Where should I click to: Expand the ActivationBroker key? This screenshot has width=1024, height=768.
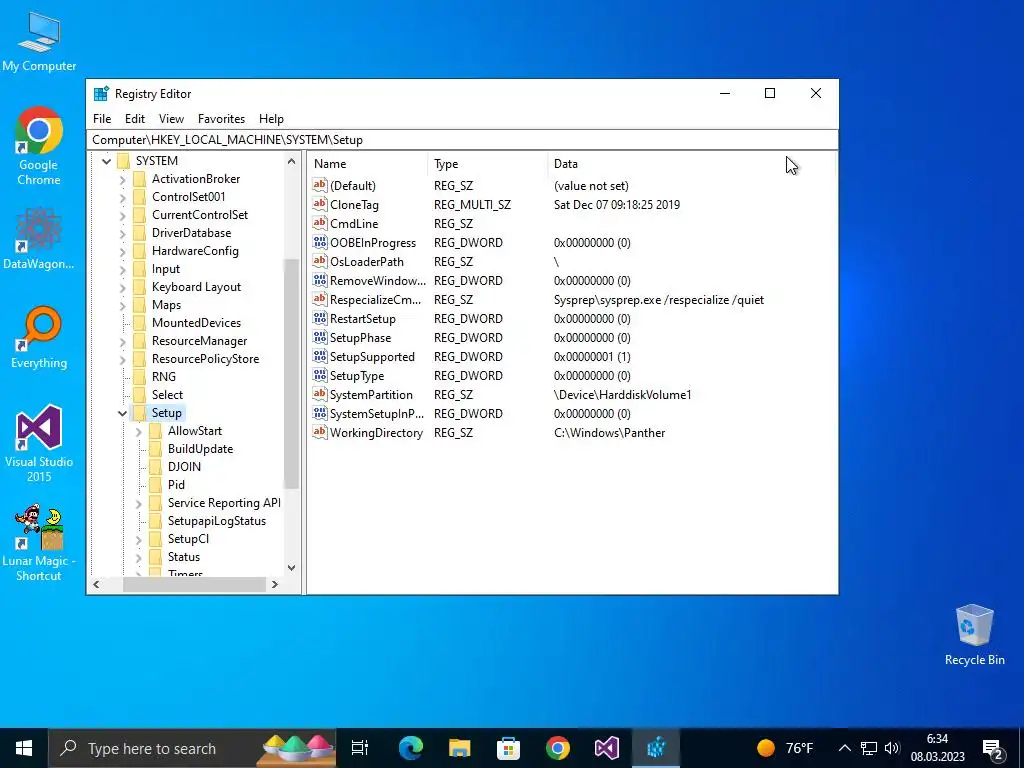[123, 179]
